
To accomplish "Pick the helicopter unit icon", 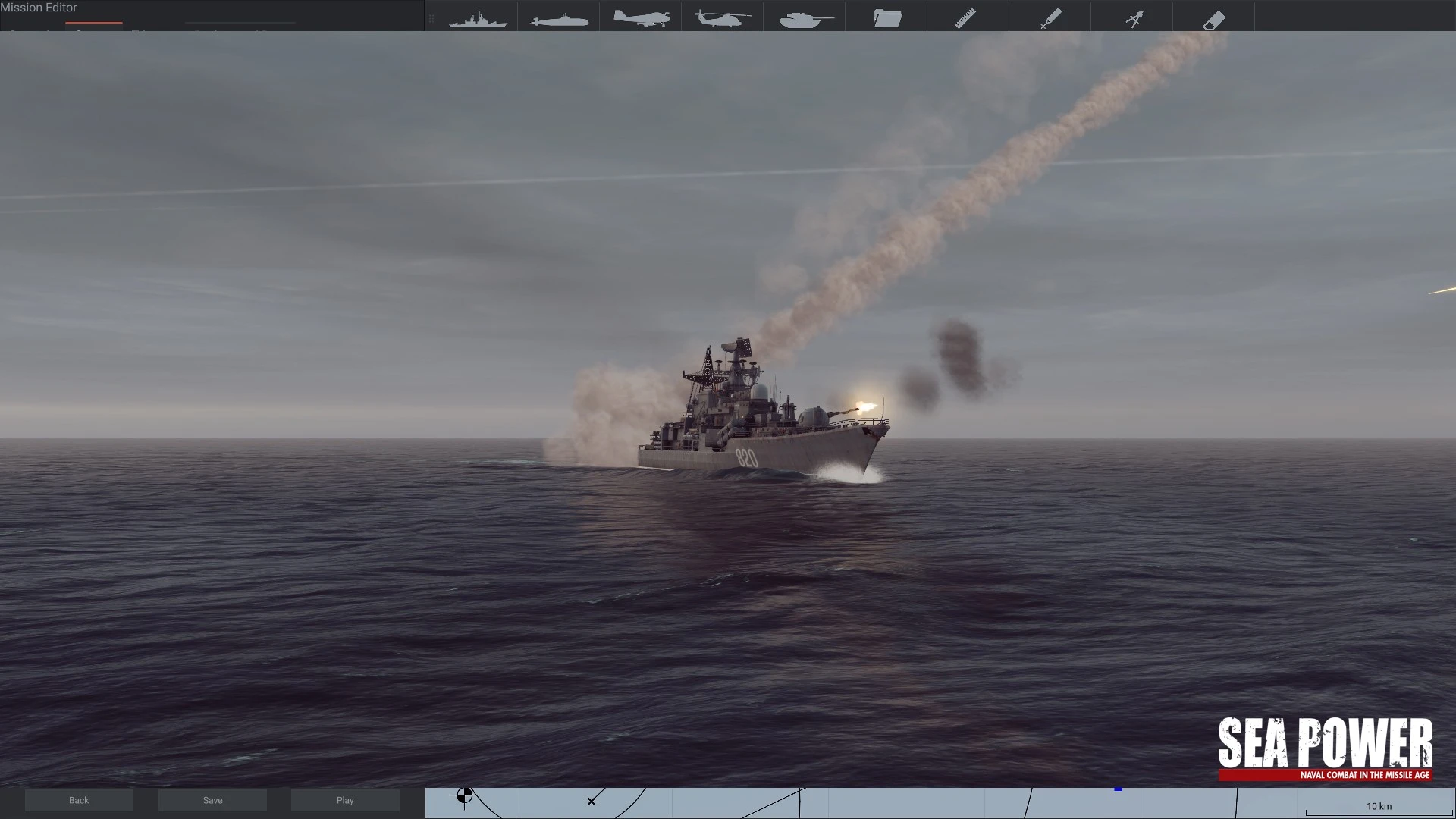I will coord(723,17).
